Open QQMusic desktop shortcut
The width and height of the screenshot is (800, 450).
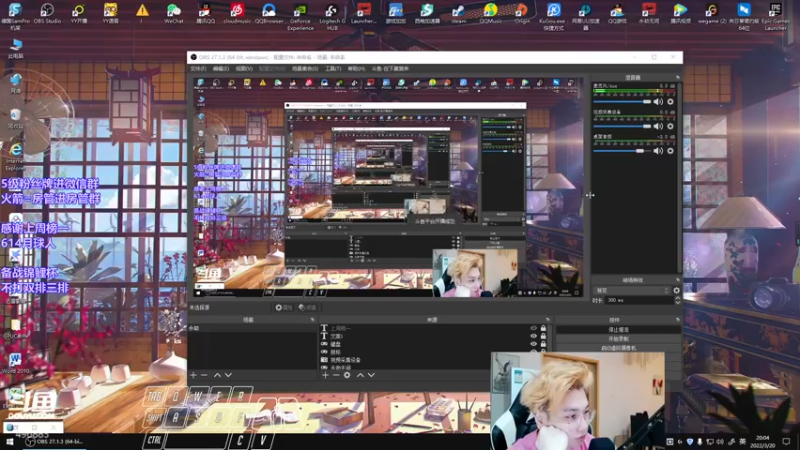point(490,13)
